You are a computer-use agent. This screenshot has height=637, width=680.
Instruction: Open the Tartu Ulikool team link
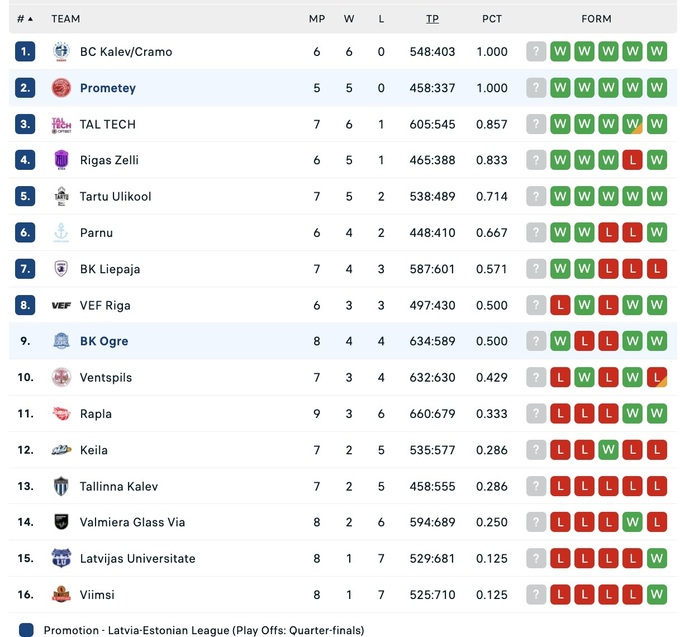pyautogui.click(x=115, y=196)
